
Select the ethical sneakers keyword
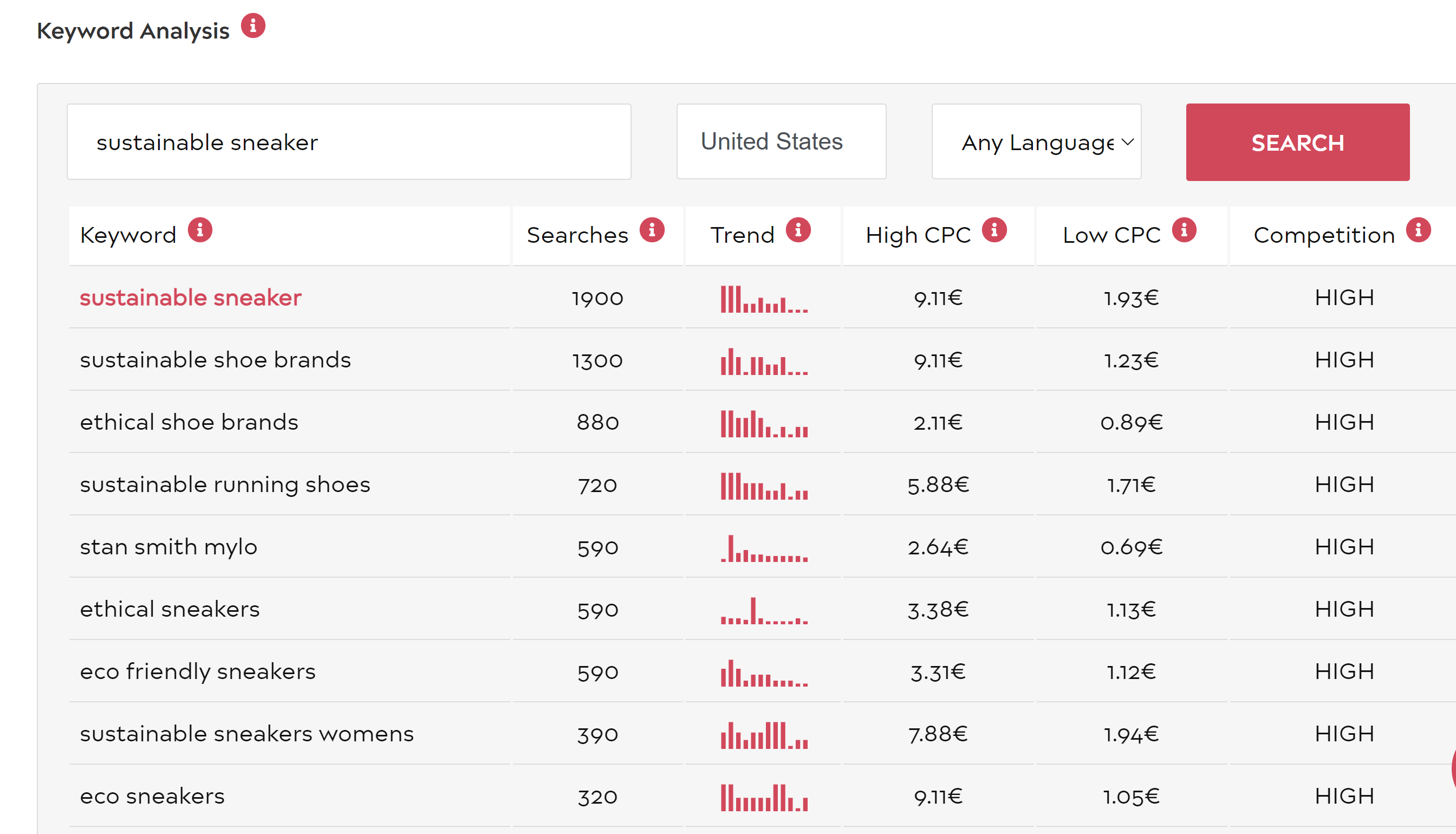pos(170,610)
